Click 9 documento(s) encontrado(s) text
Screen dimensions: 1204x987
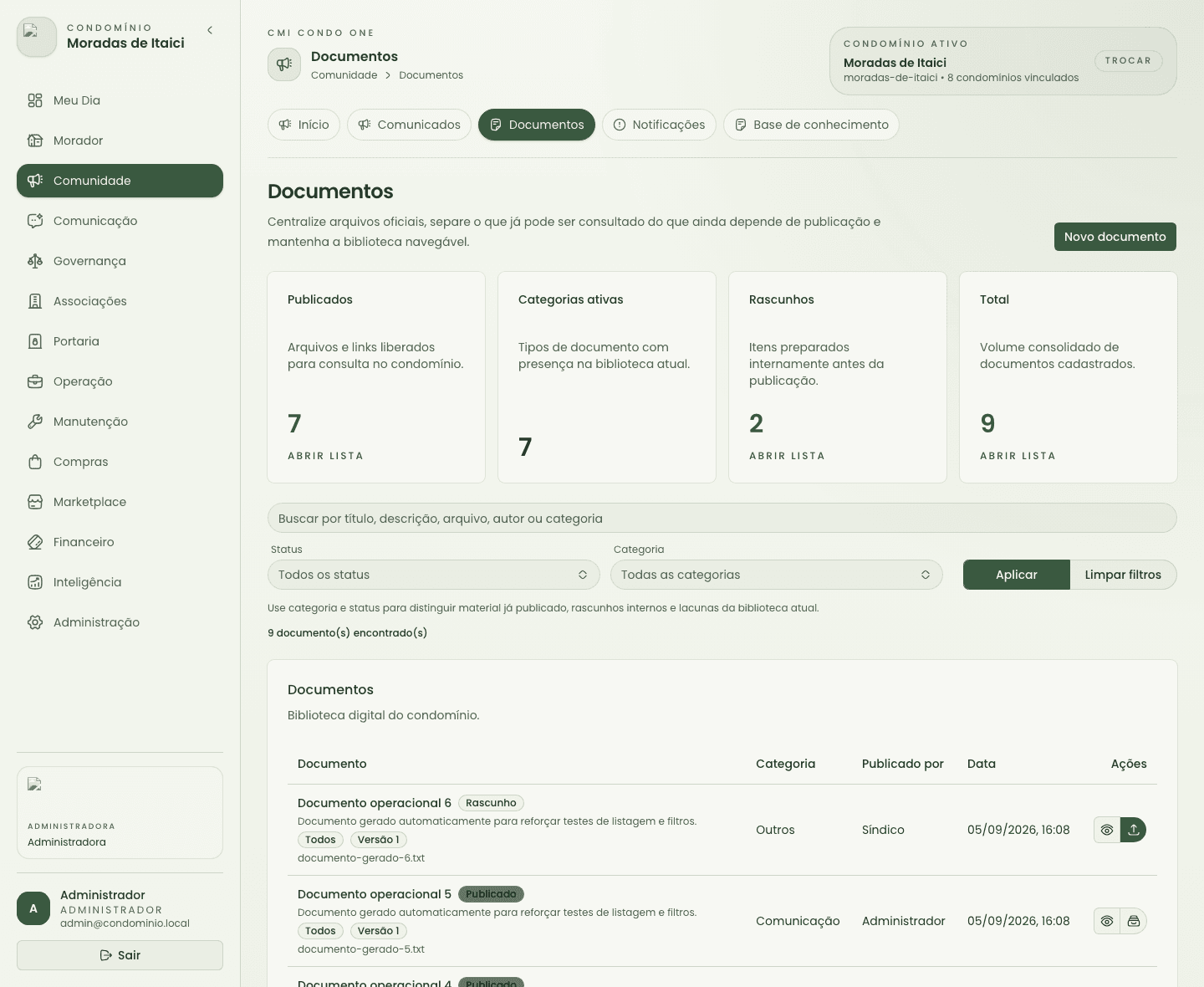pos(347,633)
